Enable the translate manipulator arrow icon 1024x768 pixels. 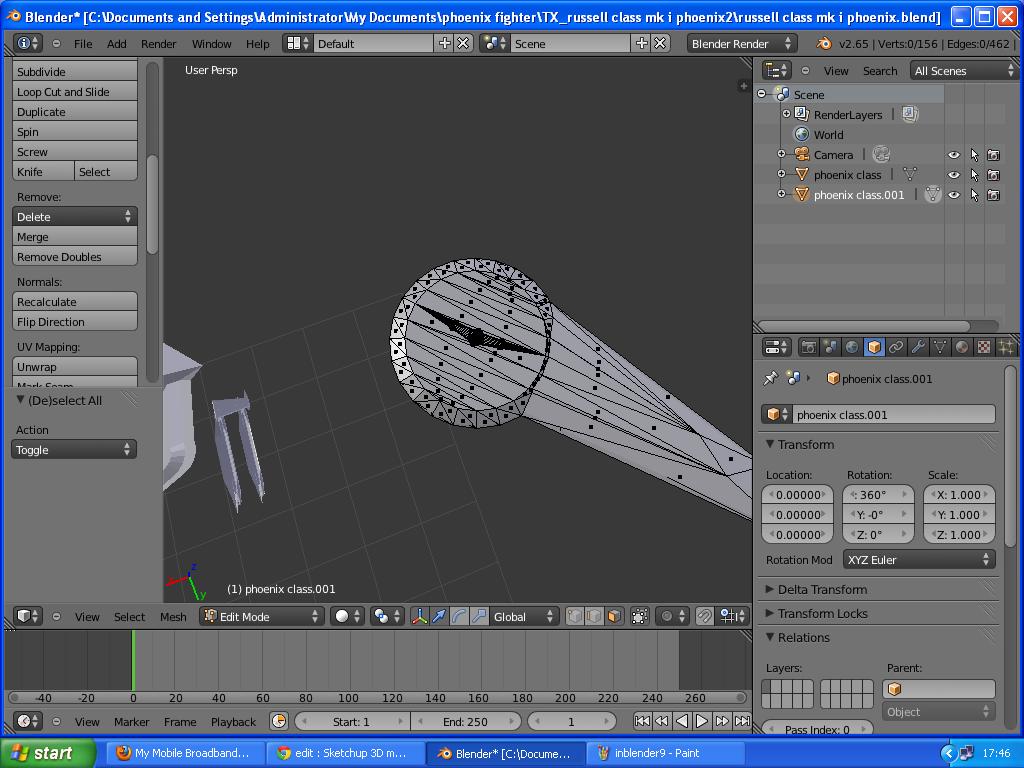437,617
